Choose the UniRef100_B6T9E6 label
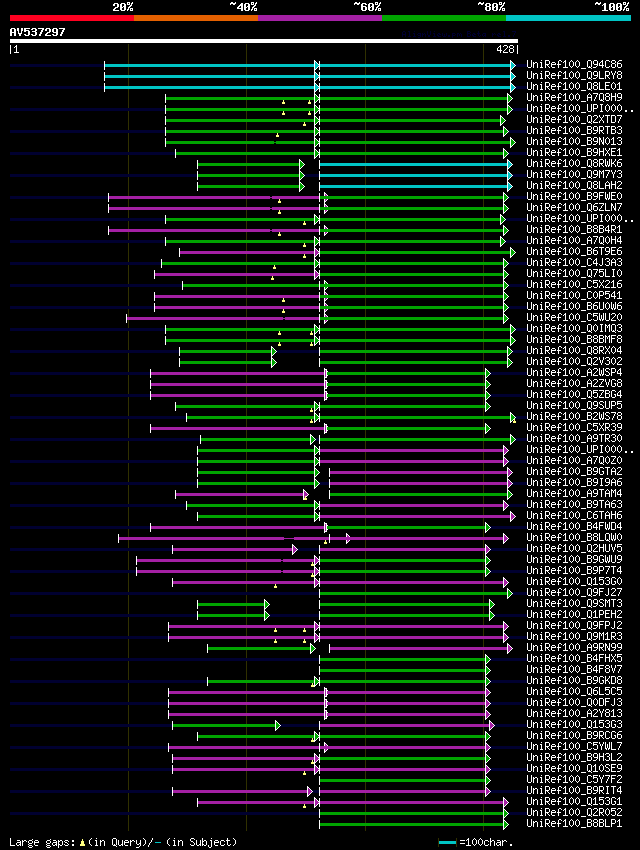 [574, 252]
